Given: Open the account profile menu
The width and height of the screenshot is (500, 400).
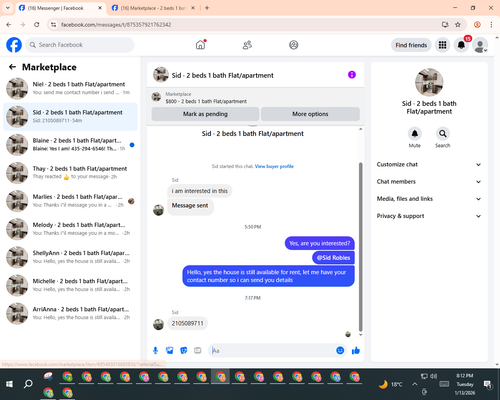Looking at the screenshot, I should pyautogui.click(x=480, y=45).
